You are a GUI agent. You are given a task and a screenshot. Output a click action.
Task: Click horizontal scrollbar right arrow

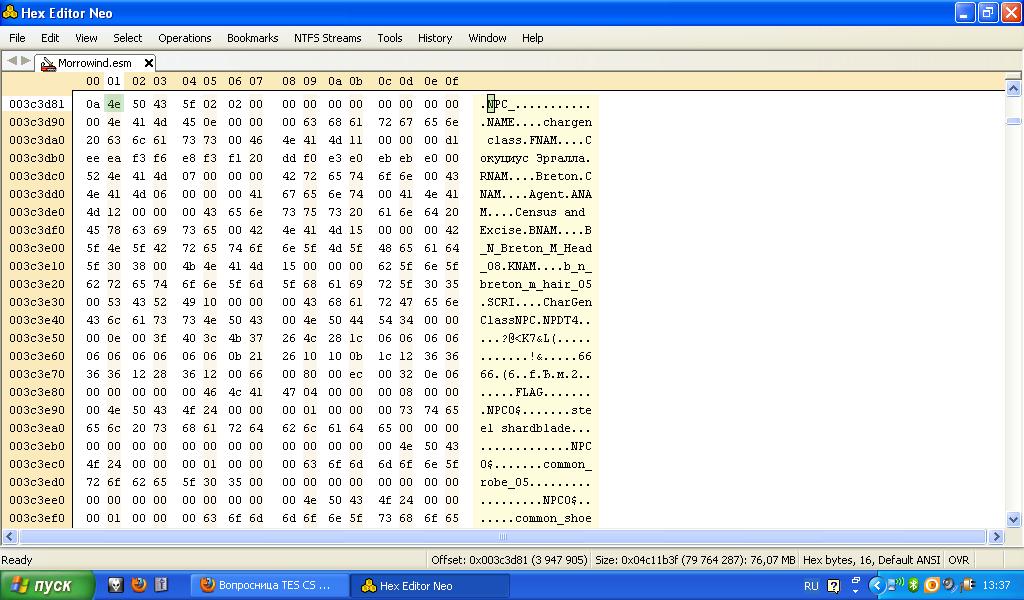pos(996,537)
